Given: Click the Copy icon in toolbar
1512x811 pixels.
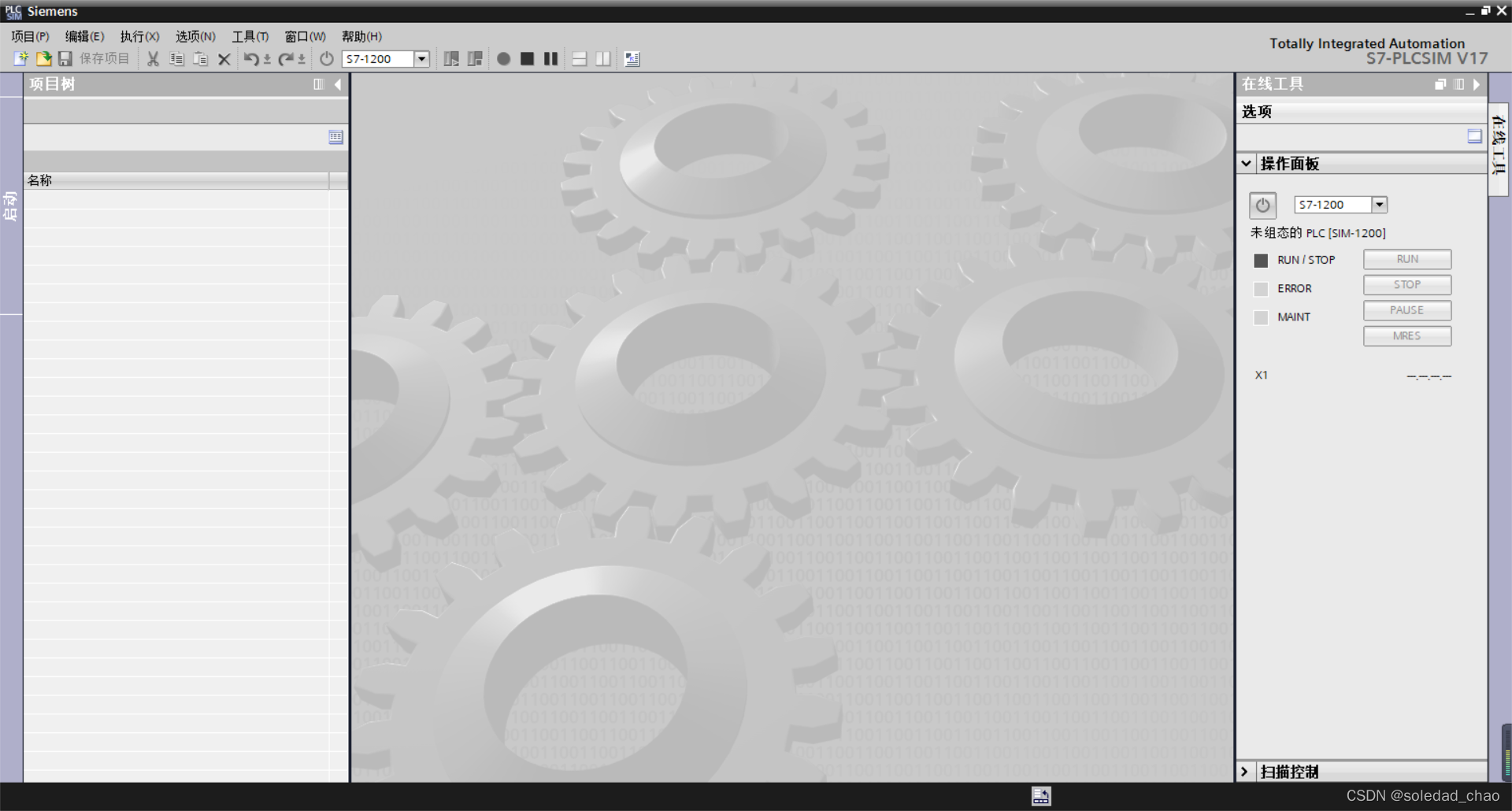Looking at the screenshot, I should 176,59.
